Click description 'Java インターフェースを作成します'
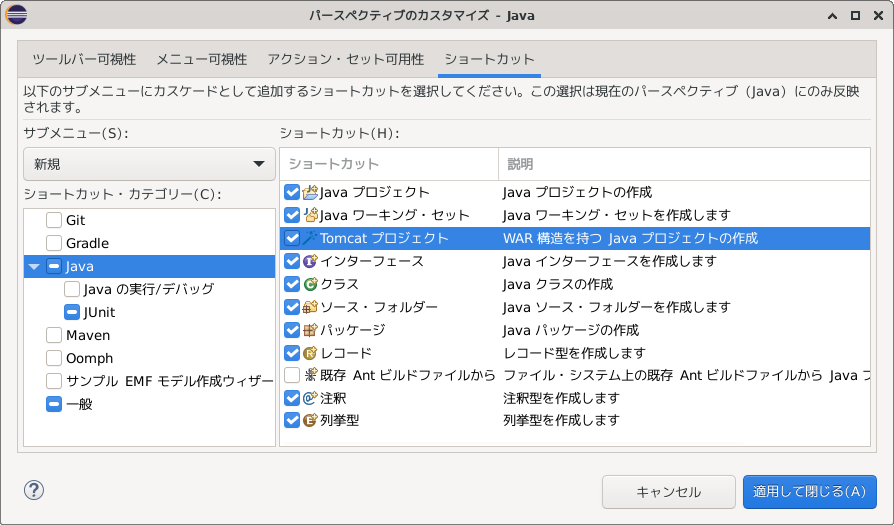This screenshot has width=894, height=525. pos(609,261)
